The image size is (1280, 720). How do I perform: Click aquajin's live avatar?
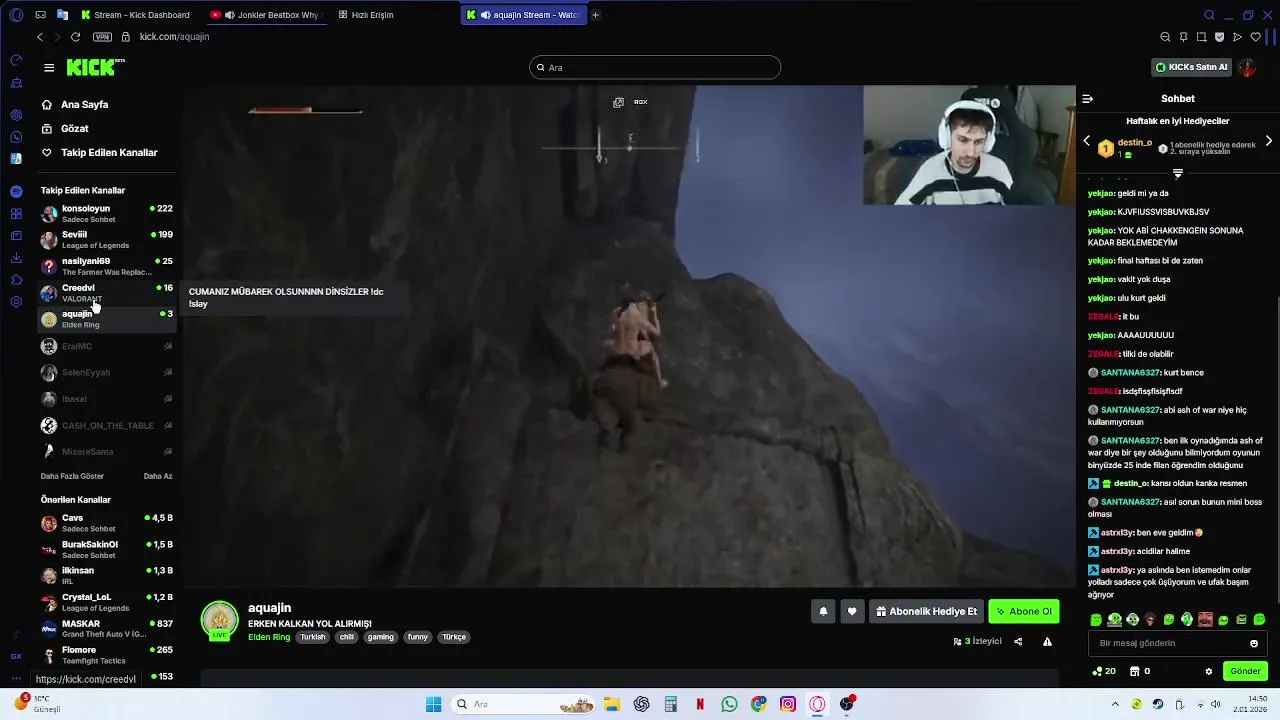tap(219, 620)
